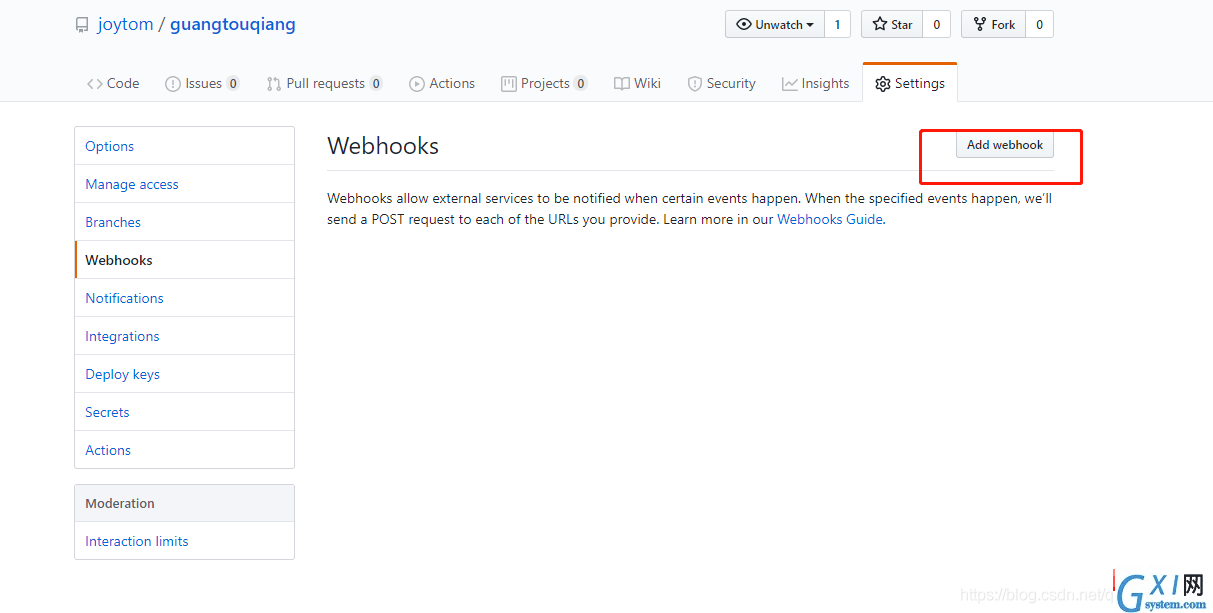Click the Add webhook button

coord(1005,145)
